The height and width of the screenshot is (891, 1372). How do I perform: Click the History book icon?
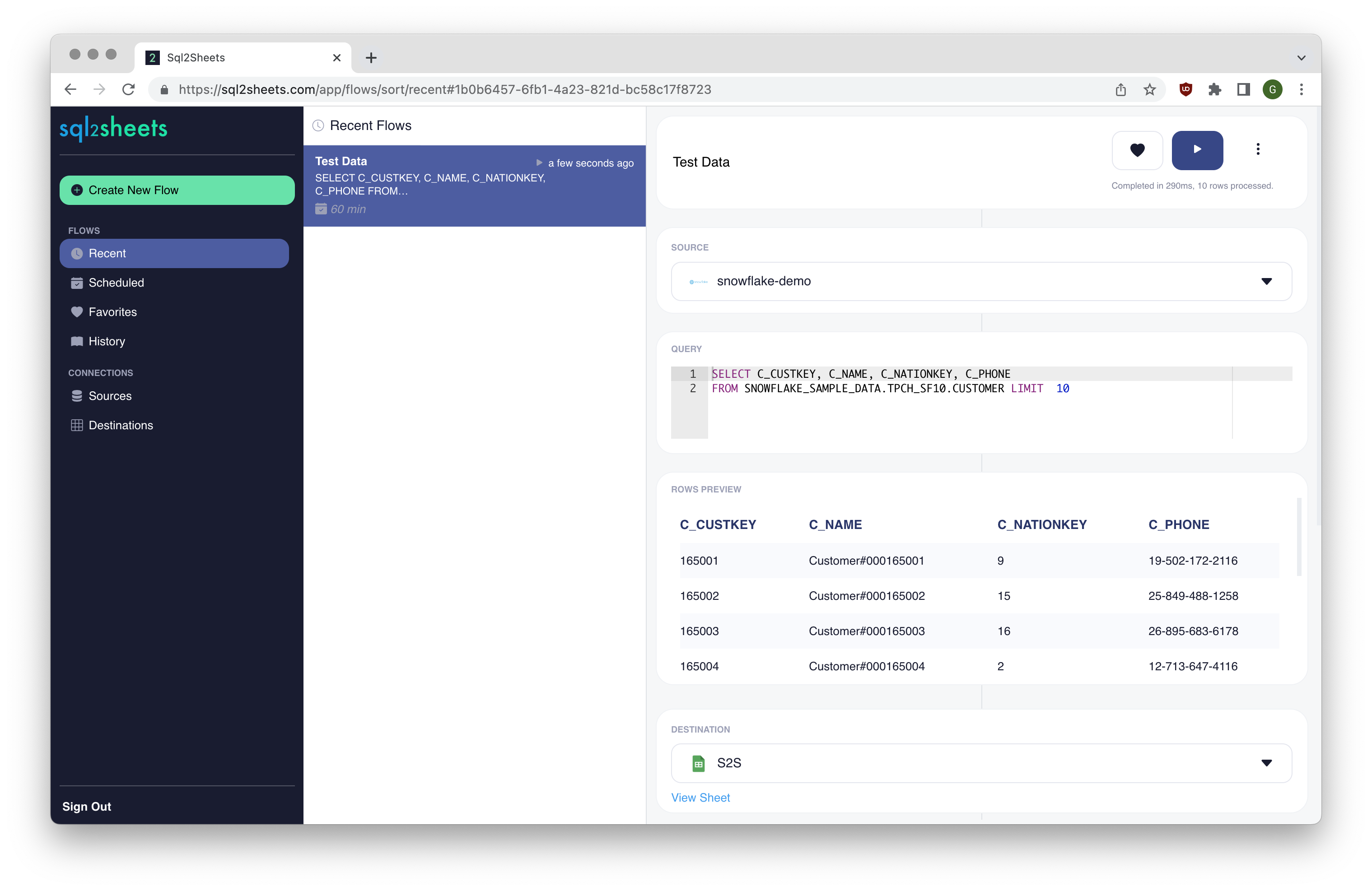pyautogui.click(x=77, y=342)
